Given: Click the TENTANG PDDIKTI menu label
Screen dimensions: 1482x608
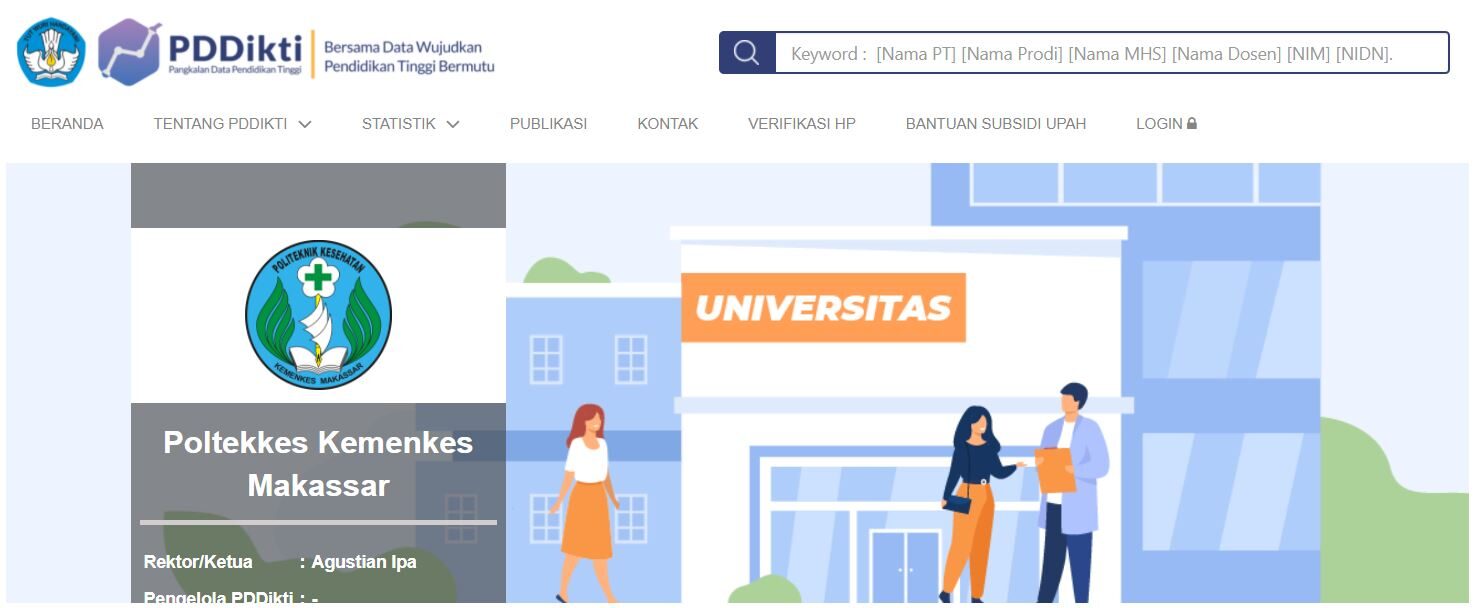Looking at the screenshot, I should point(220,124).
